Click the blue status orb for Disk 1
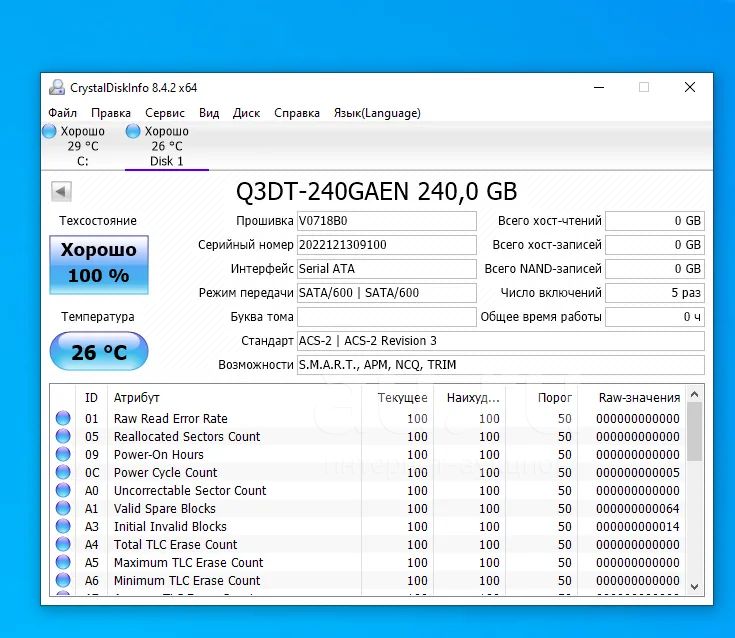This screenshot has height=638, width=735. (x=133, y=131)
